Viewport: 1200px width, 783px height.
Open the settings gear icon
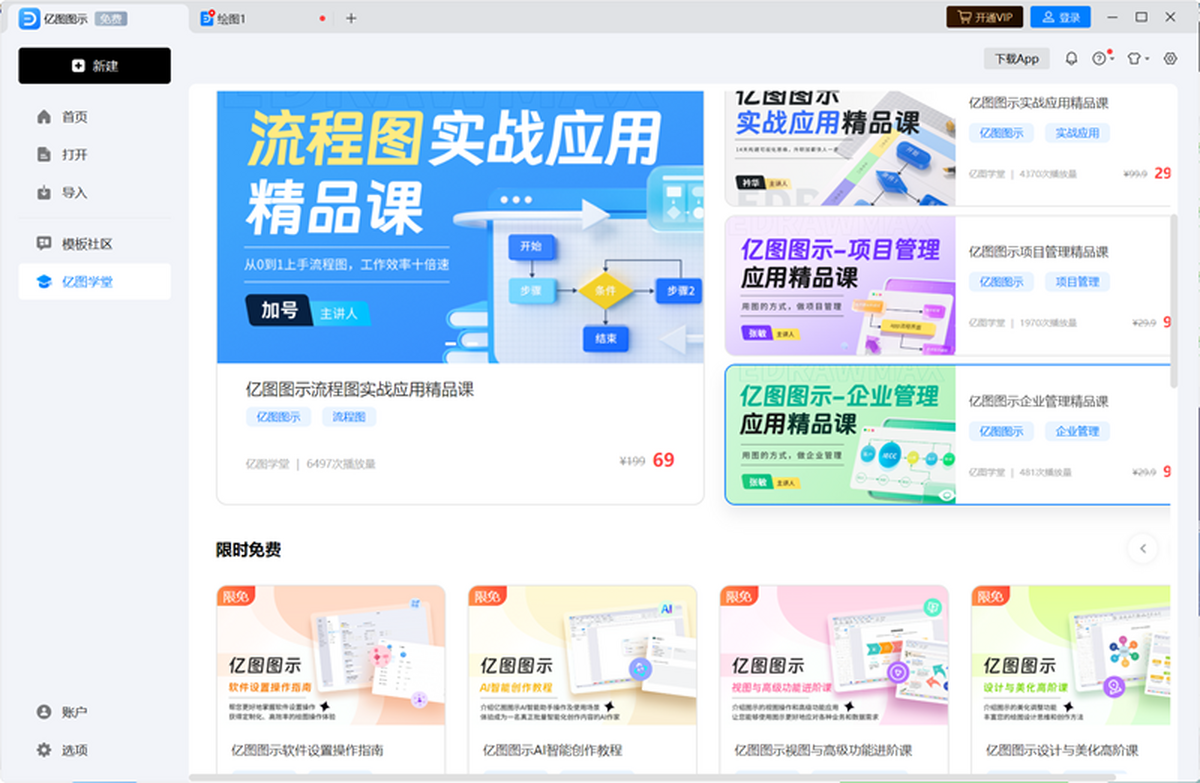point(1171,58)
